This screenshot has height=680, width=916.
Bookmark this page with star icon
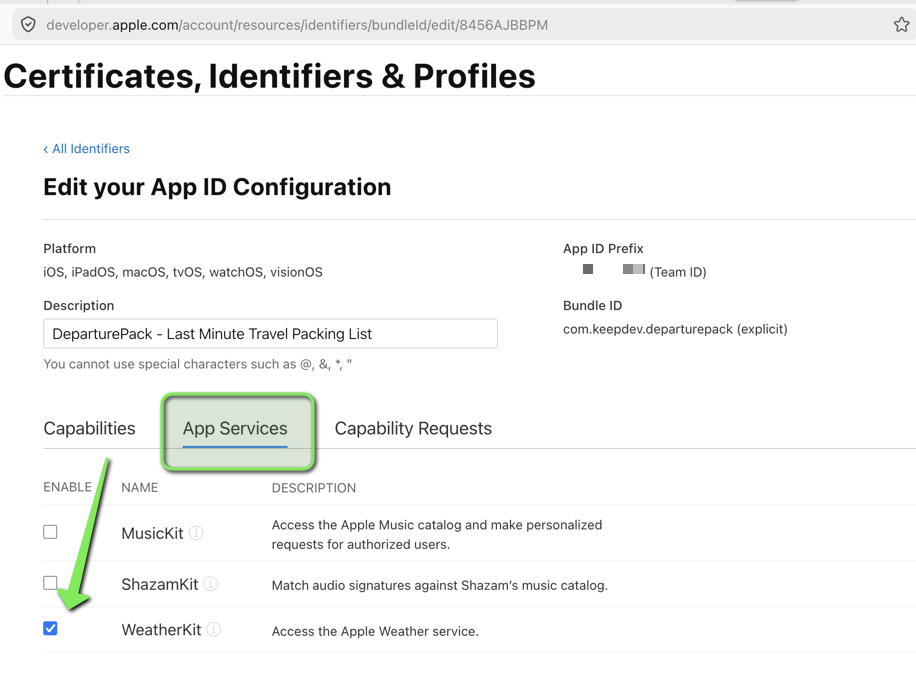901,25
